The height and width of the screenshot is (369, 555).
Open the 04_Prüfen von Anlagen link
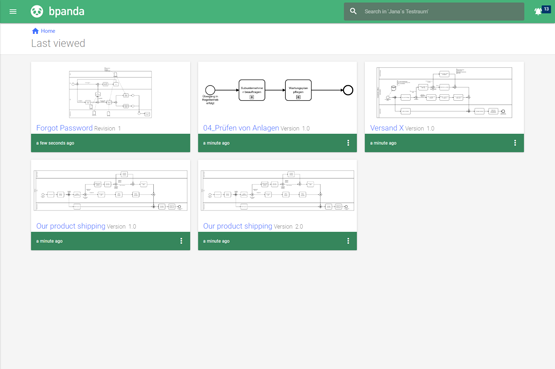(x=241, y=128)
